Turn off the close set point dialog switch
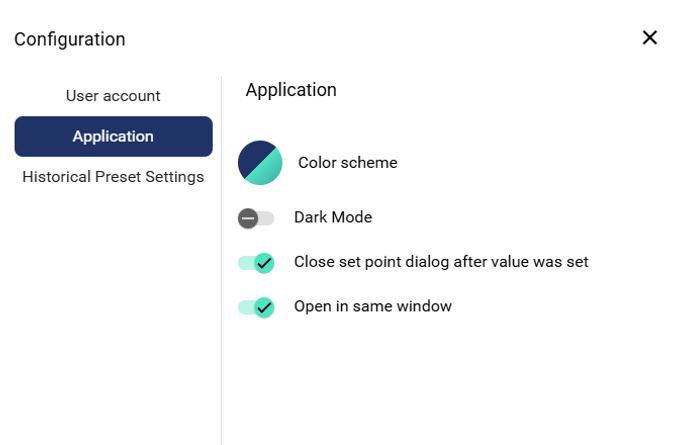The width and height of the screenshot is (682, 445). (256, 263)
